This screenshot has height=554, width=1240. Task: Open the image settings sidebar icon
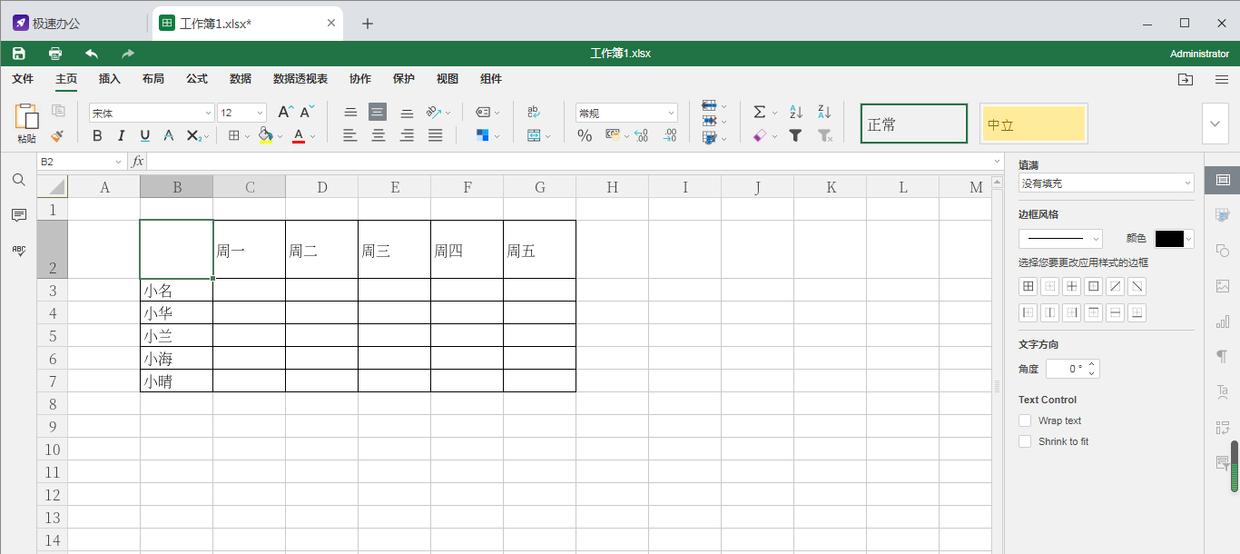tap(1222, 286)
